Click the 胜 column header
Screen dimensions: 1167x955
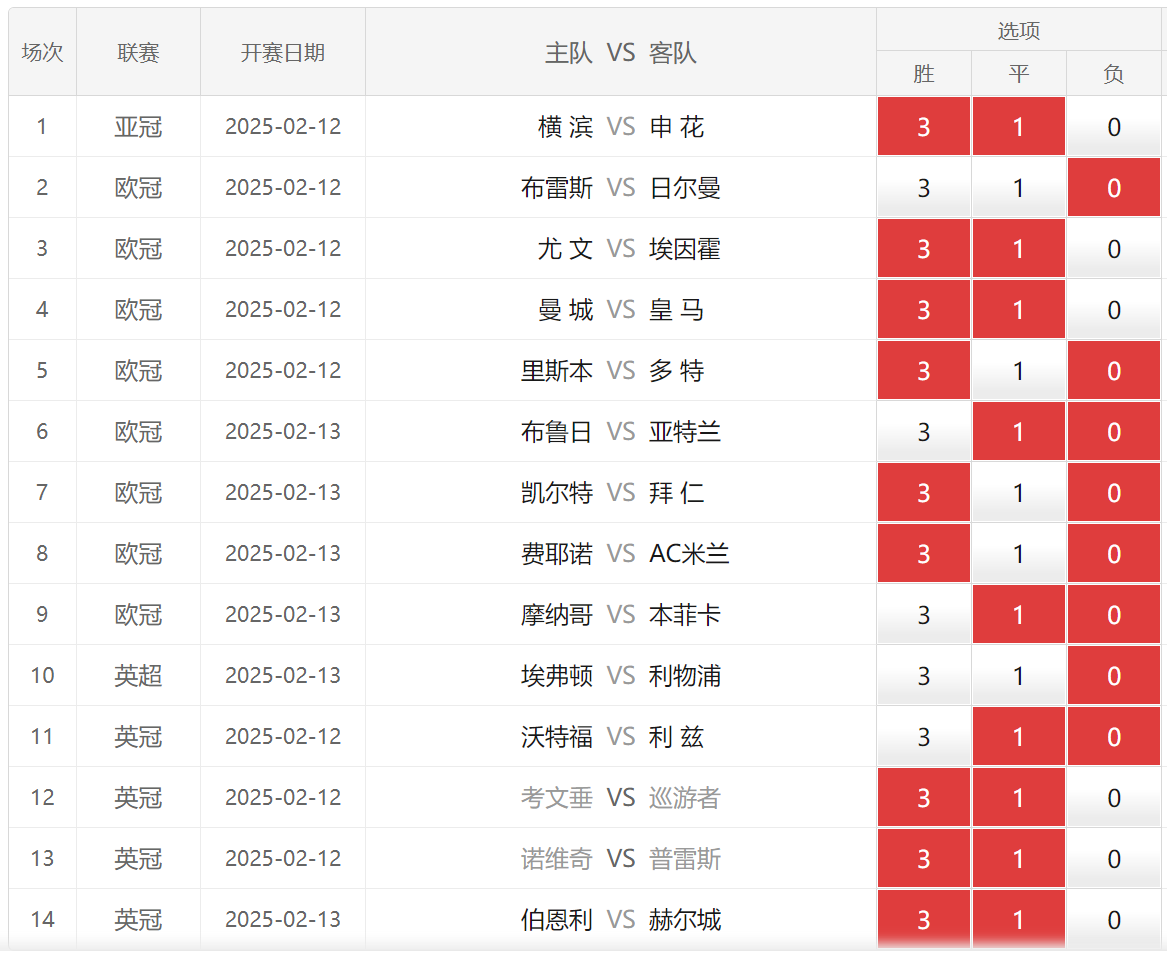pyautogui.click(x=924, y=74)
